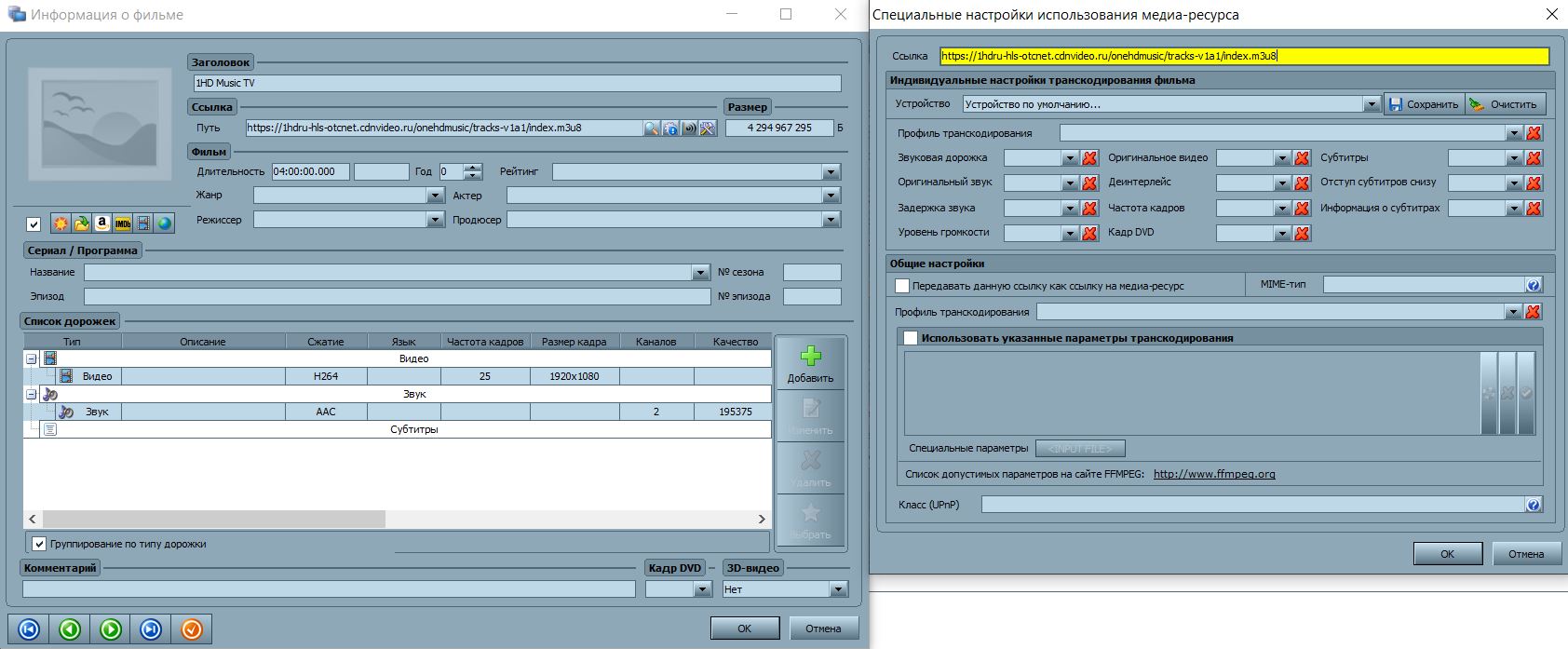The height and width of the screenshot is (649, 1568).
Task: Clear the Звуковая дорожка field with red X
Action: (x=1089, y=158)
